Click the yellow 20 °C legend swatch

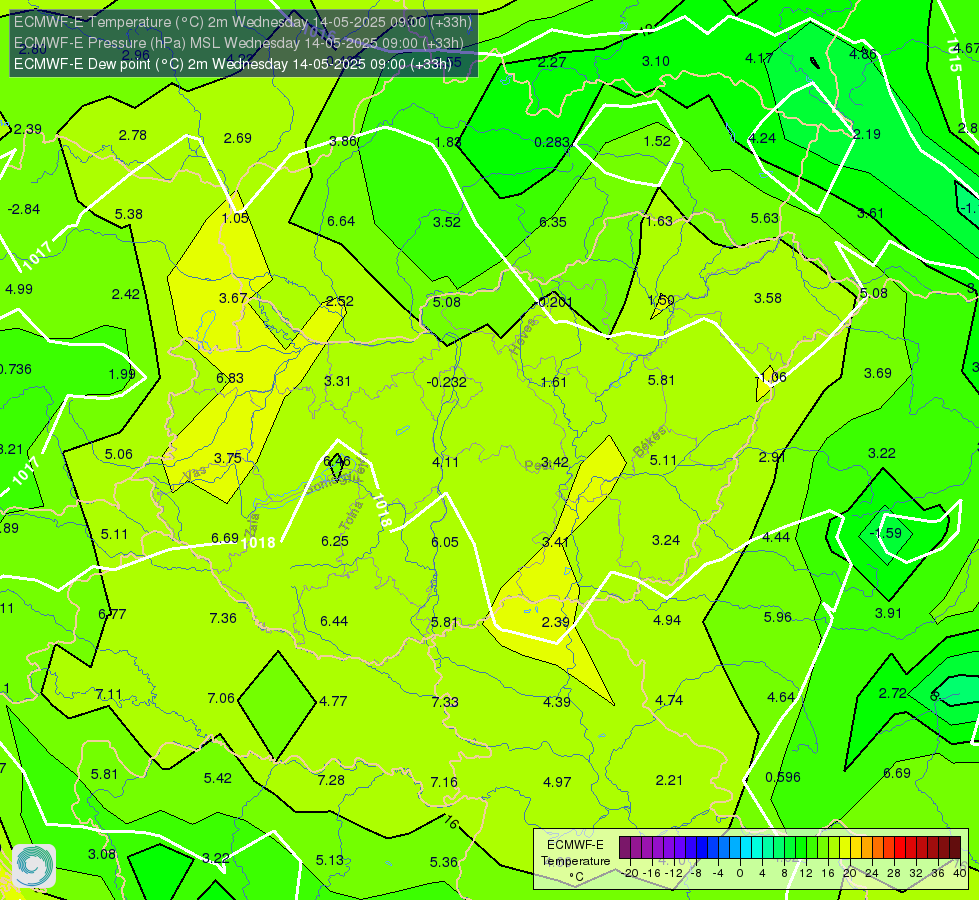coord(845,848)
